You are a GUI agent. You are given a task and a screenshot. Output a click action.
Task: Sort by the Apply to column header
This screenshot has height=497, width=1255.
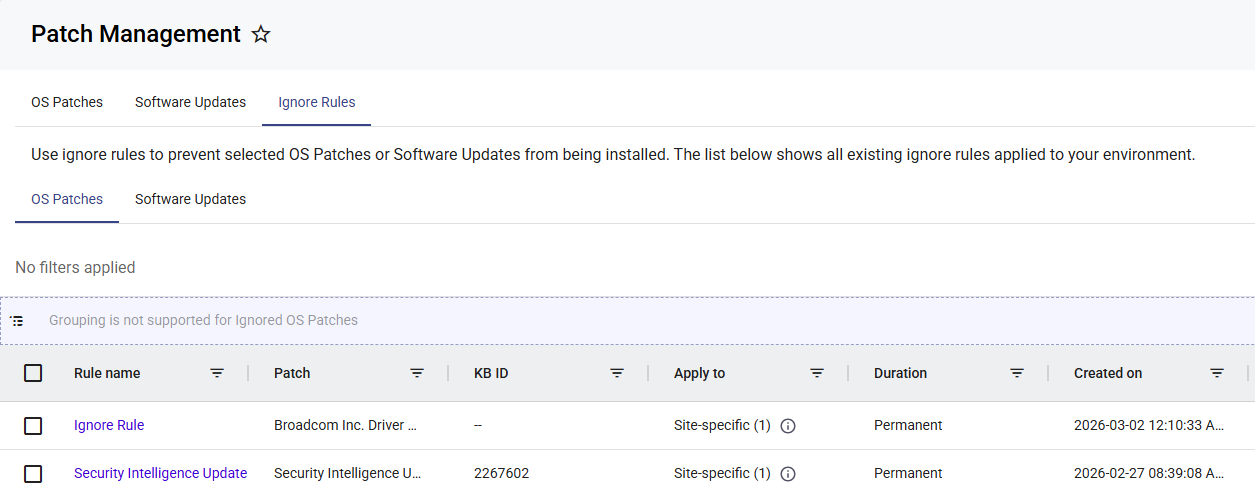[x=699, y=373]
